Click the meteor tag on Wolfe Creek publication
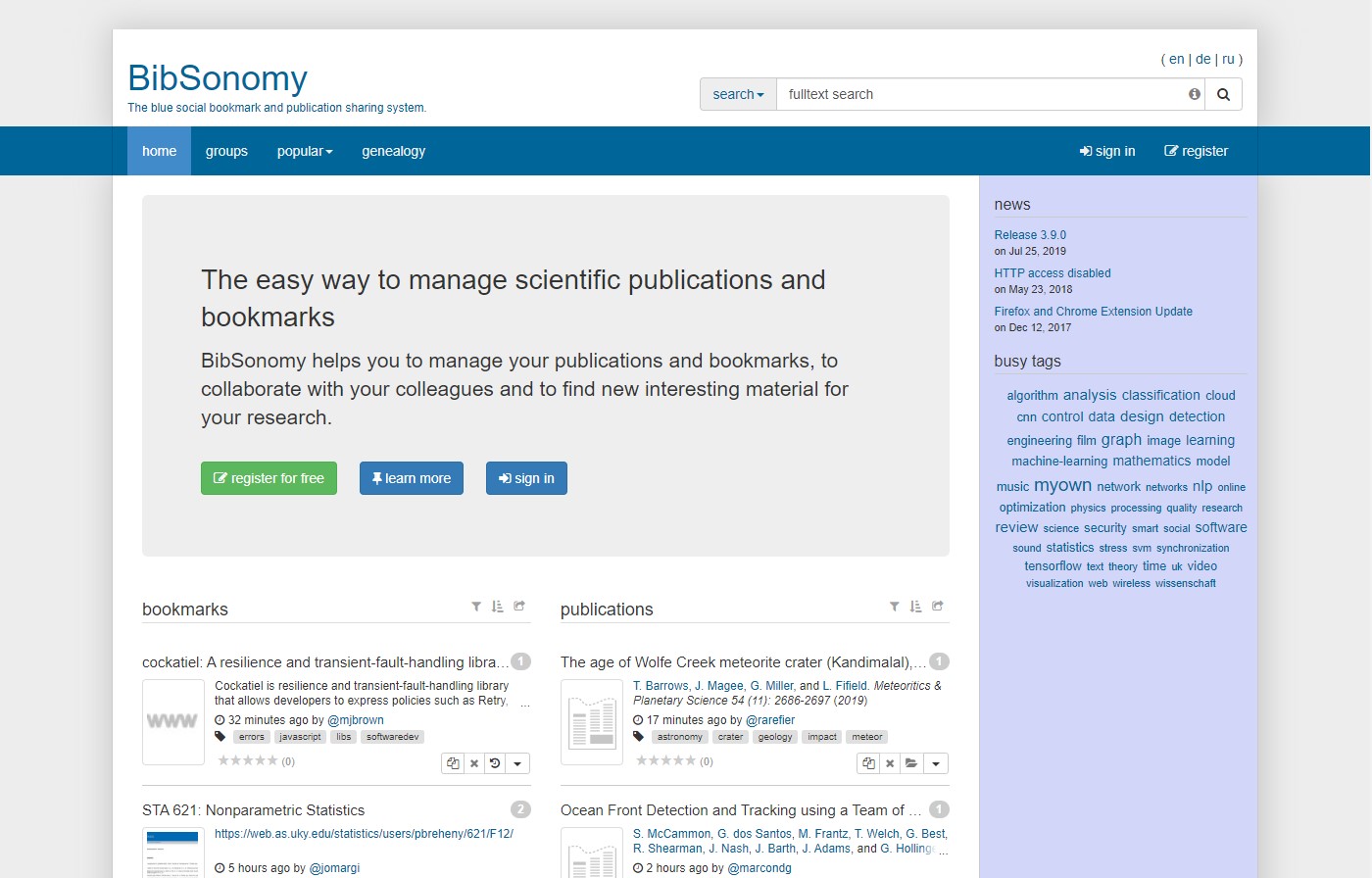The height and width of the screenshot is (878, 1372). tap(867, 737)
